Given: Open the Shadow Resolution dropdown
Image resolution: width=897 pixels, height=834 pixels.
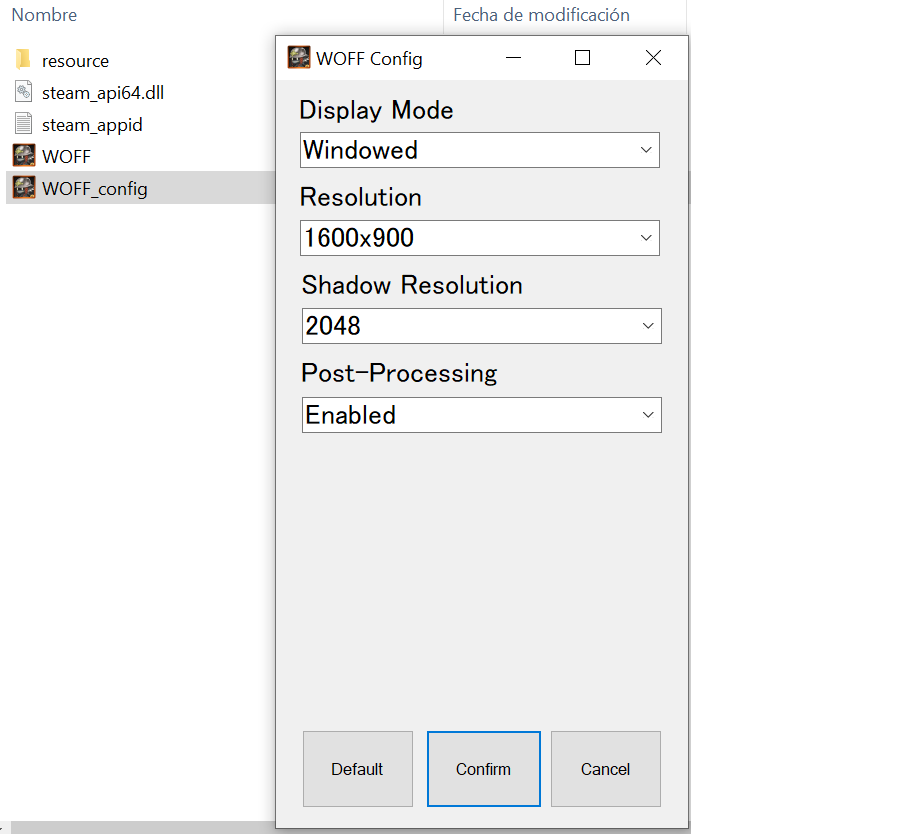Looking at the screenshot, I should pyautogui.click(x=481, y=326).
